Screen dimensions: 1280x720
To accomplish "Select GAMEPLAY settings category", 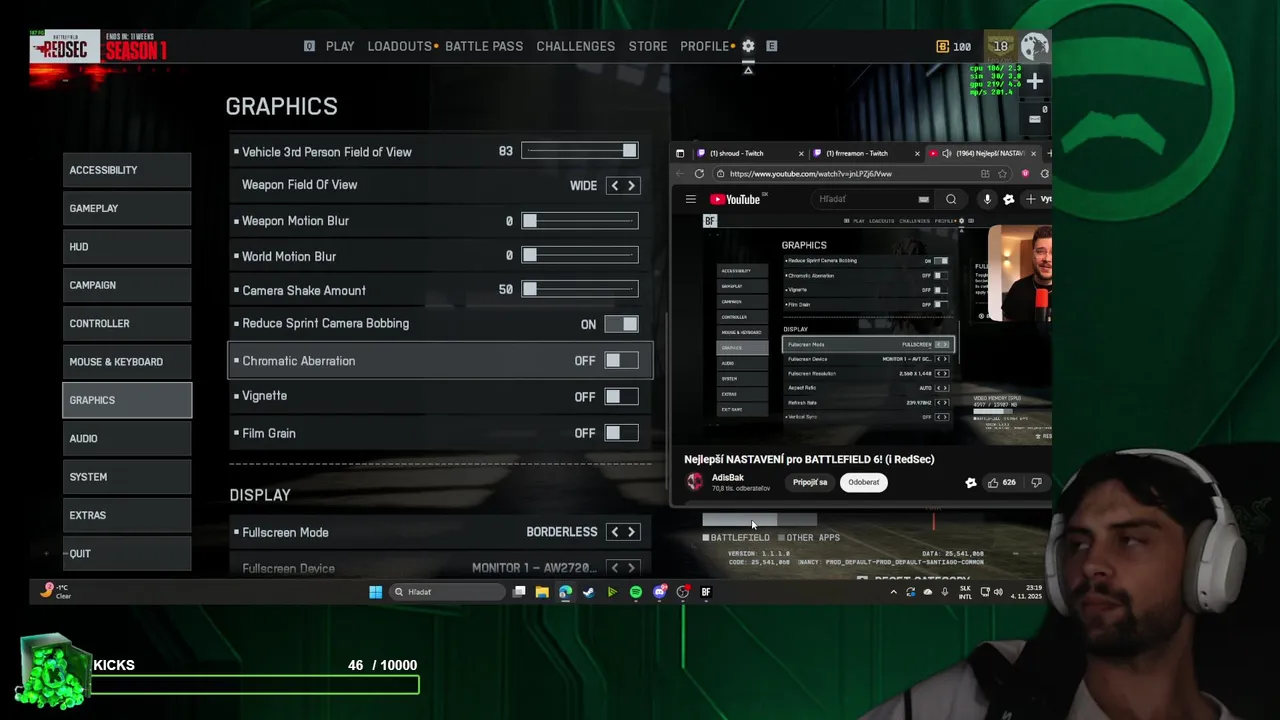I will point(127,208).
